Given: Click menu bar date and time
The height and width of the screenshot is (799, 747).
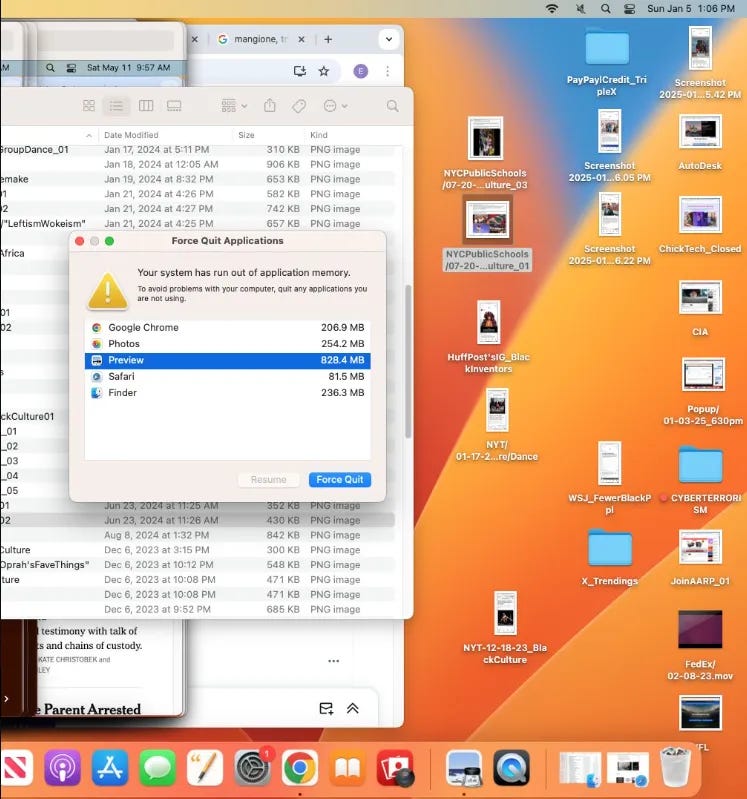Looking at the screenshot, I should tap(691, 9).
